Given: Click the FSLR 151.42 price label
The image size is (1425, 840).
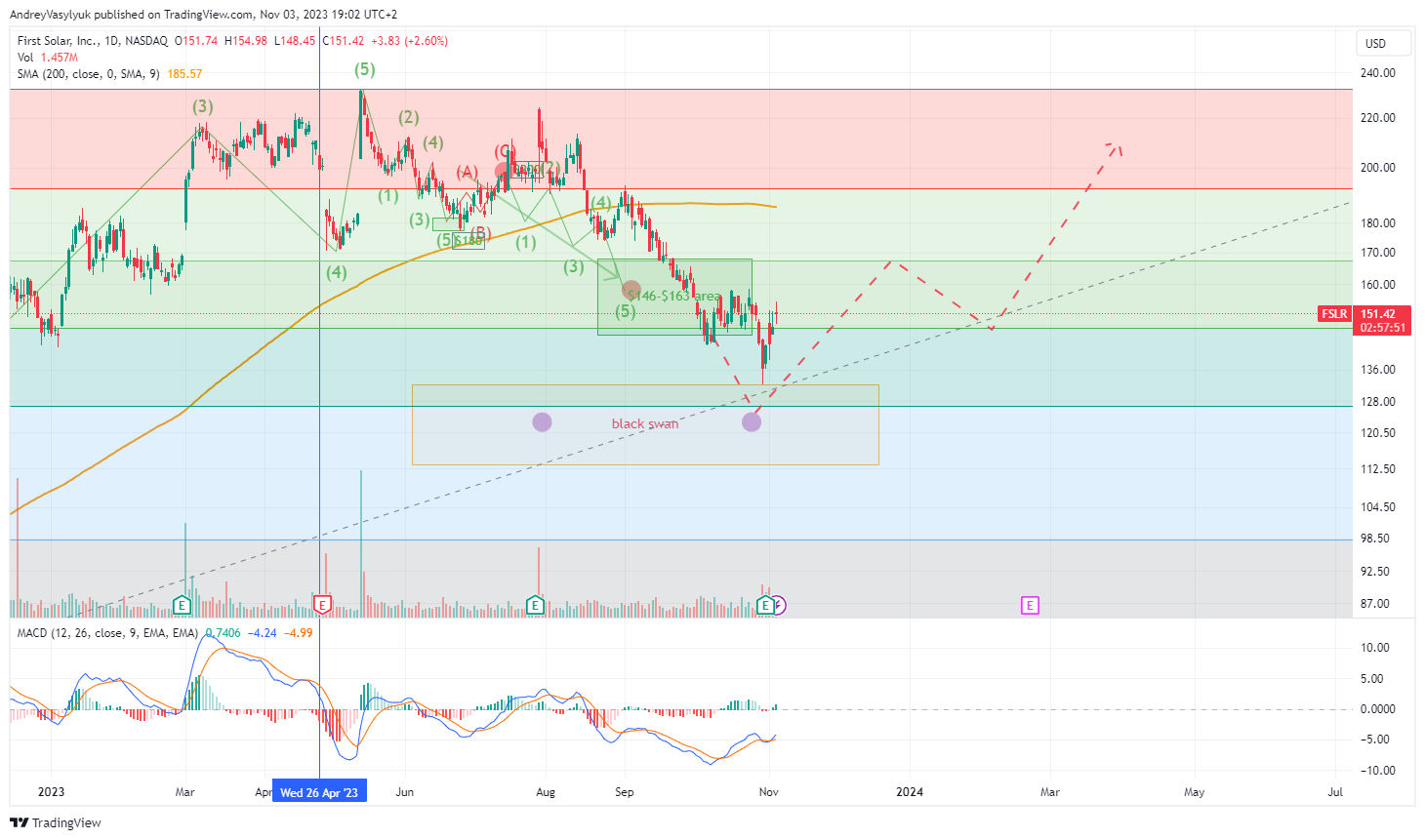Looking at the screenshot, I should tap(1364, 314).
